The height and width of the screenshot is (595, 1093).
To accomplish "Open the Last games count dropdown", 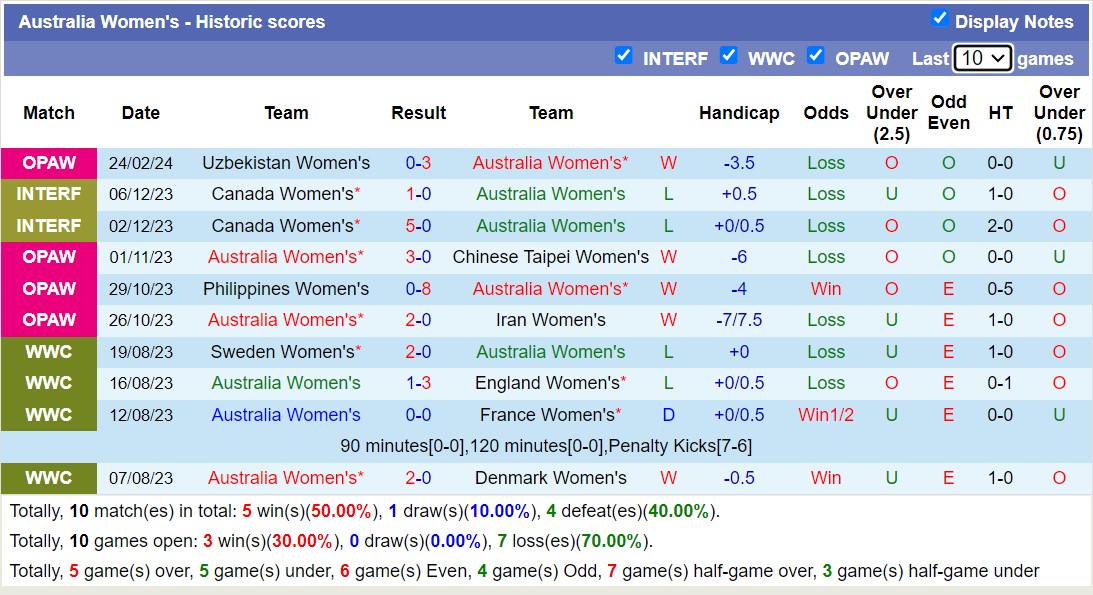I will tap(982, 58).
